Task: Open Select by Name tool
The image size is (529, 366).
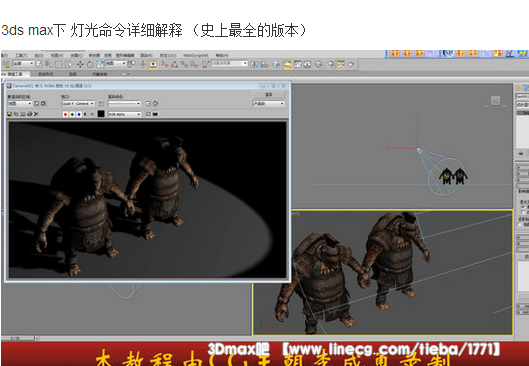Action: [x=49, y=64]
